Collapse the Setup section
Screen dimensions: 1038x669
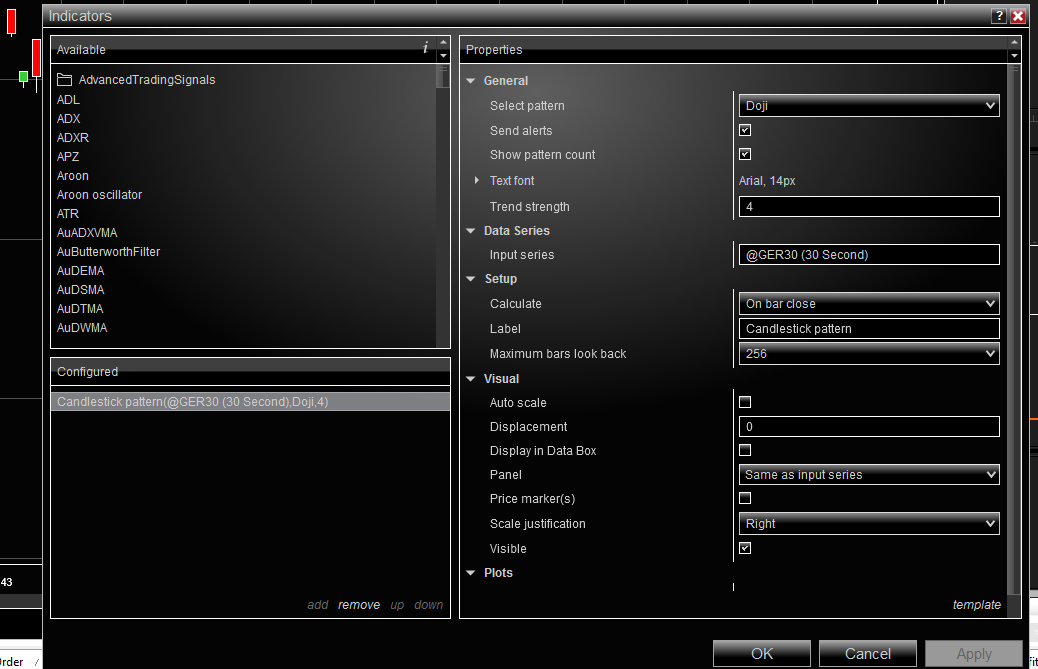[x=471, y=279]
